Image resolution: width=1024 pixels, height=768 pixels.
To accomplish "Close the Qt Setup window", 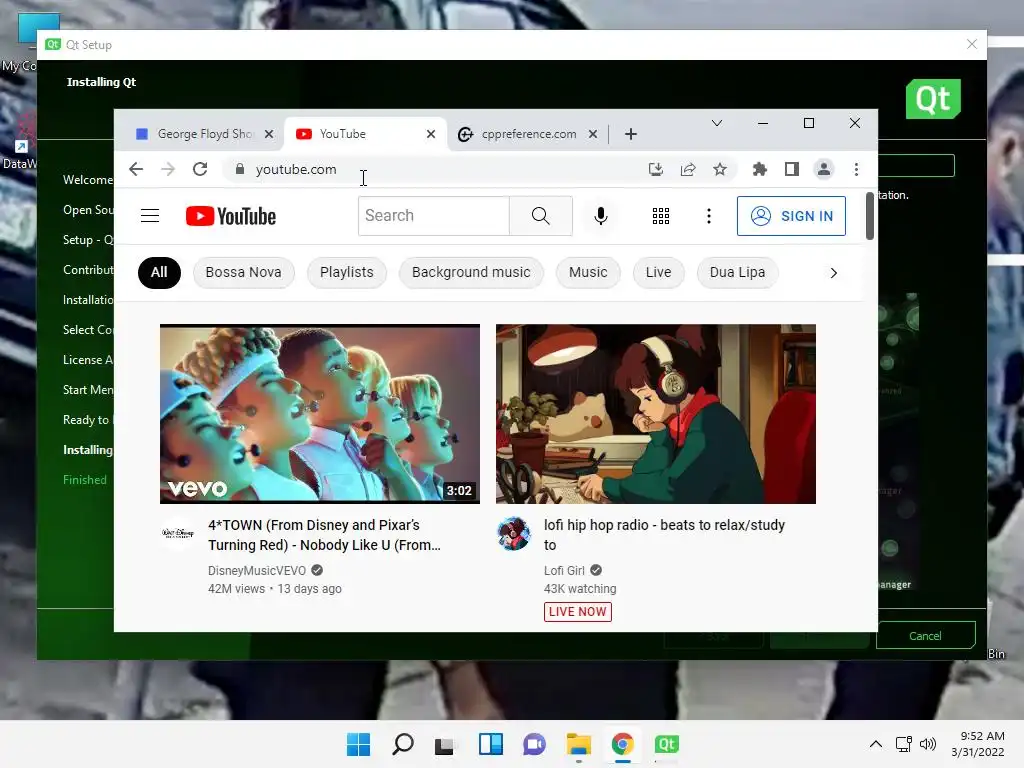I will point(972,44).
